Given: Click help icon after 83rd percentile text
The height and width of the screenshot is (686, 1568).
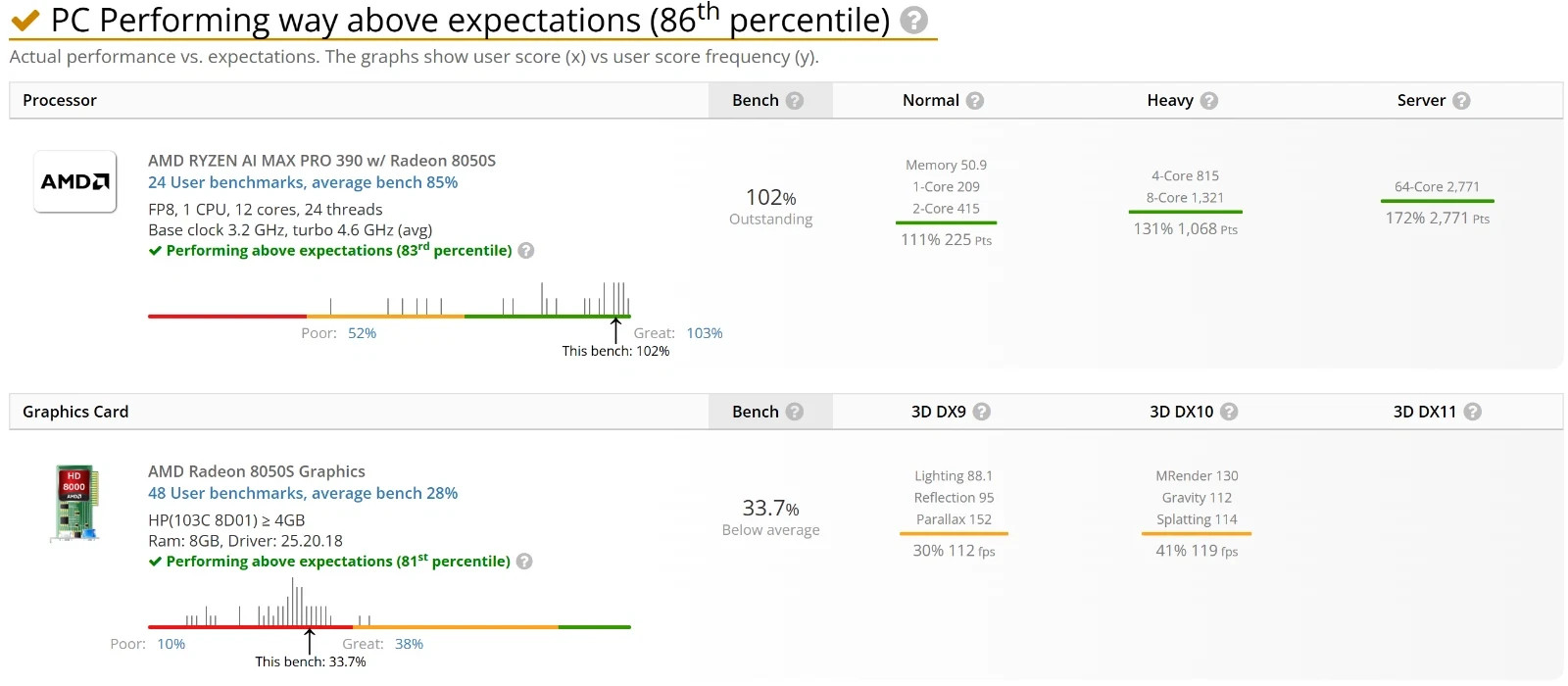Looking at the screenshot, I should click(x=526, y=251).
